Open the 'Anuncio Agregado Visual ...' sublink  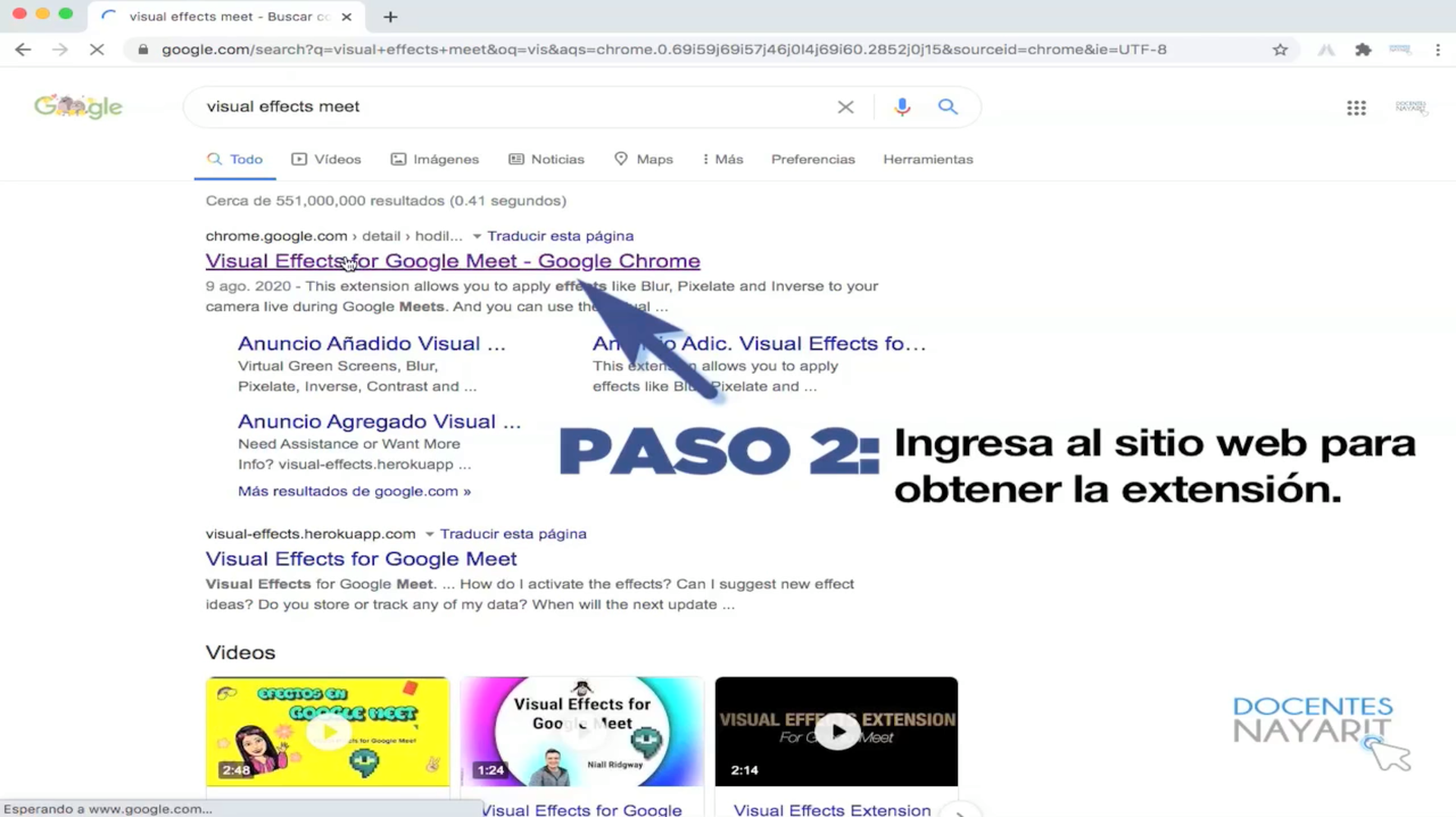click(x=379, y=421)
